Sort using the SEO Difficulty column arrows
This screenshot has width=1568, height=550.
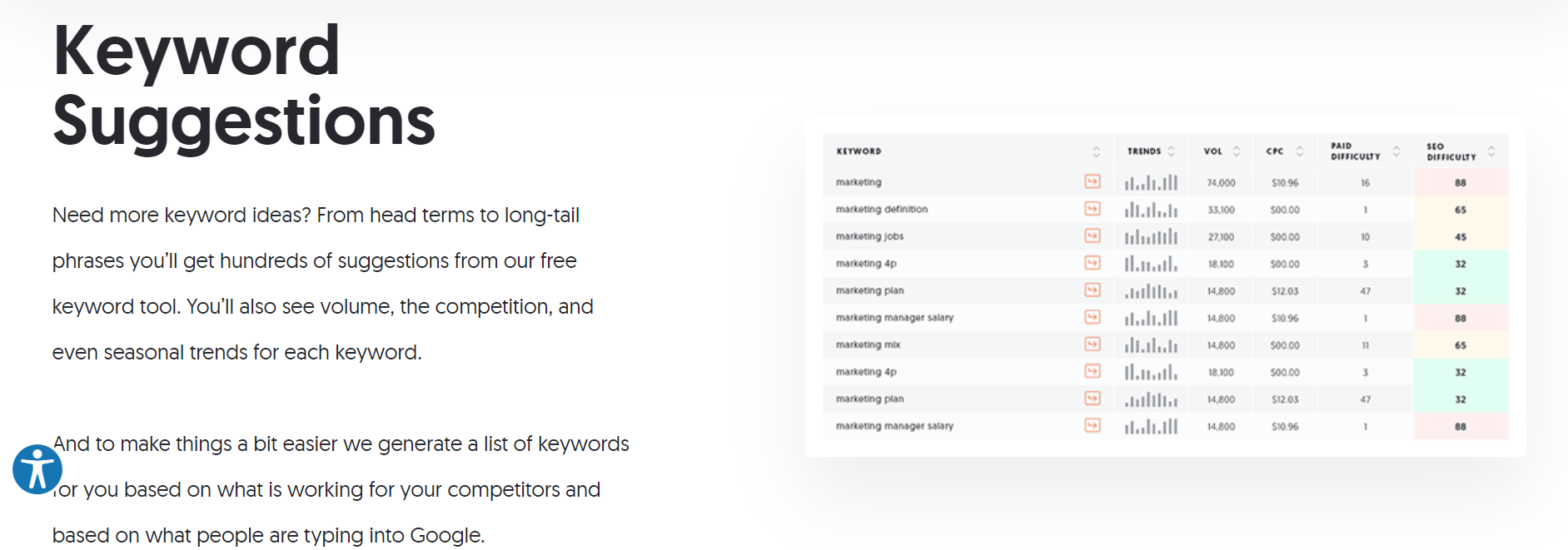tap(1491, 151)
